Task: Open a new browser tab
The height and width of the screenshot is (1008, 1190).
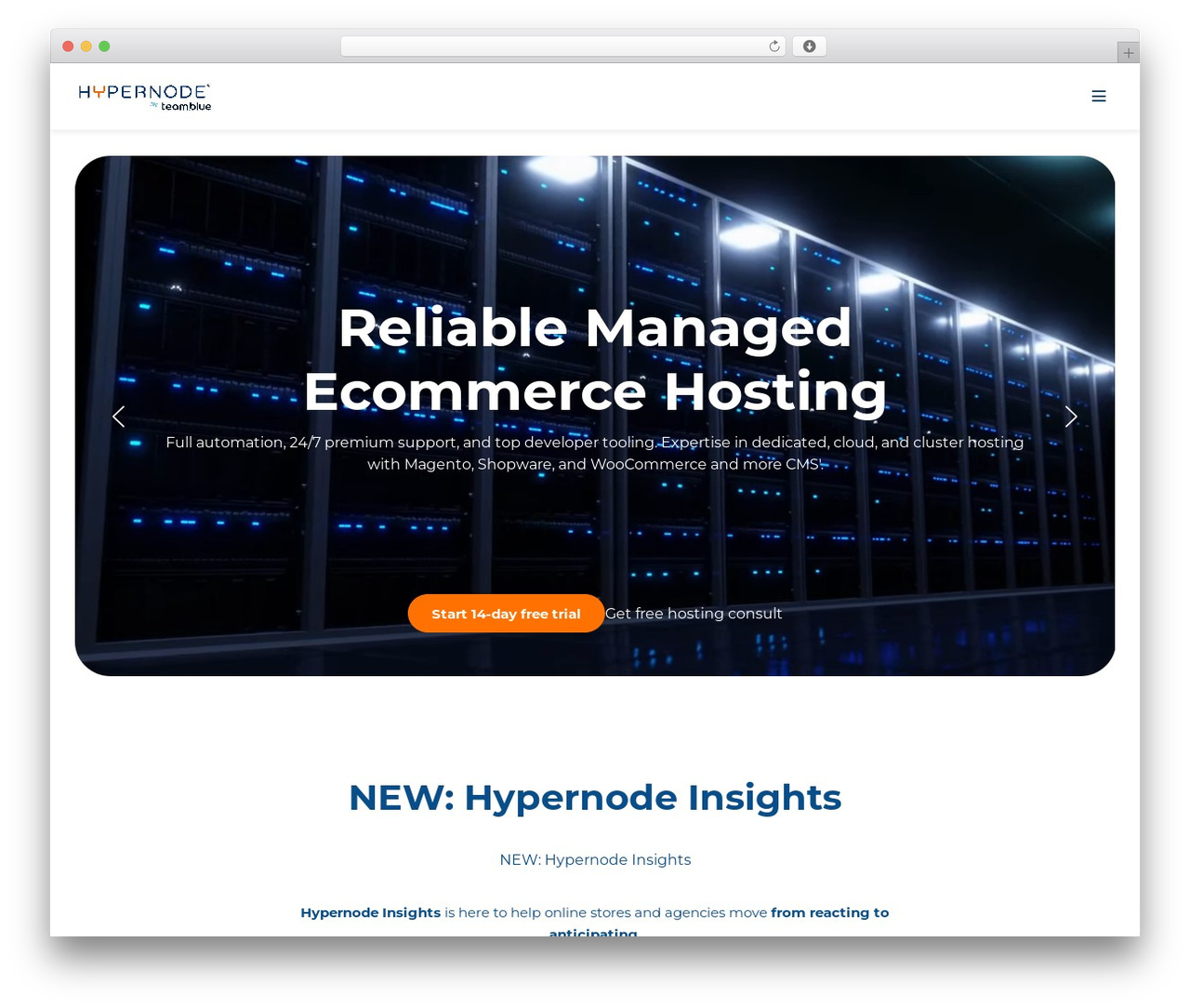Action: [x=1128, y=53]
